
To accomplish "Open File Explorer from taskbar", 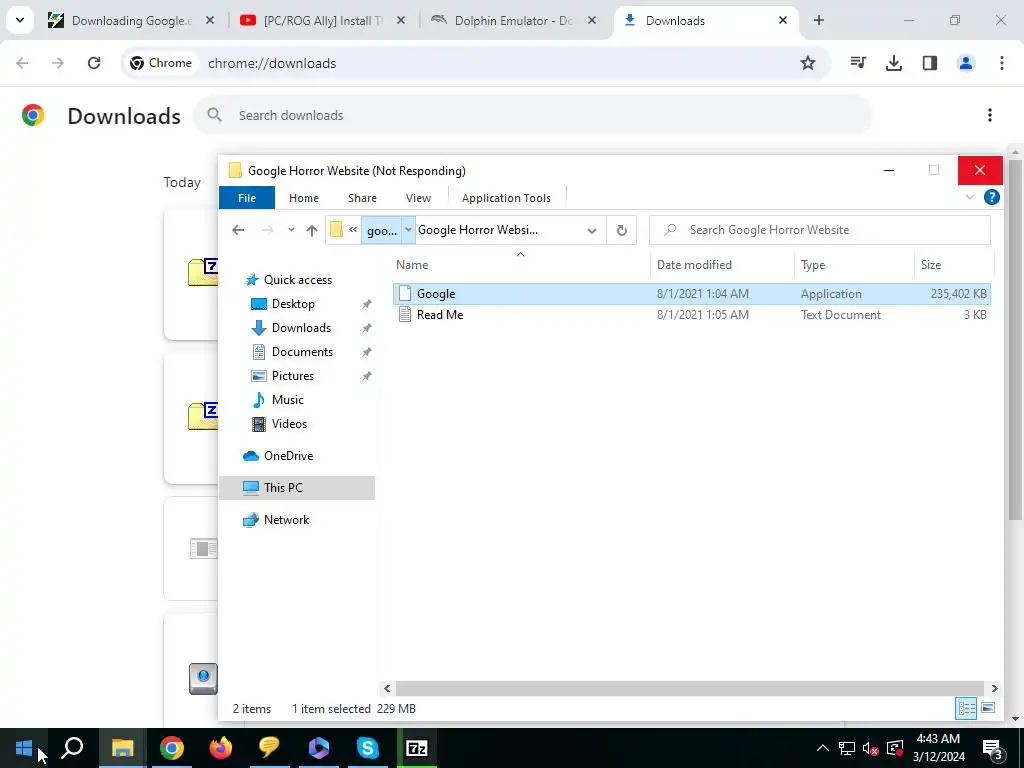I will coord(122,748).
